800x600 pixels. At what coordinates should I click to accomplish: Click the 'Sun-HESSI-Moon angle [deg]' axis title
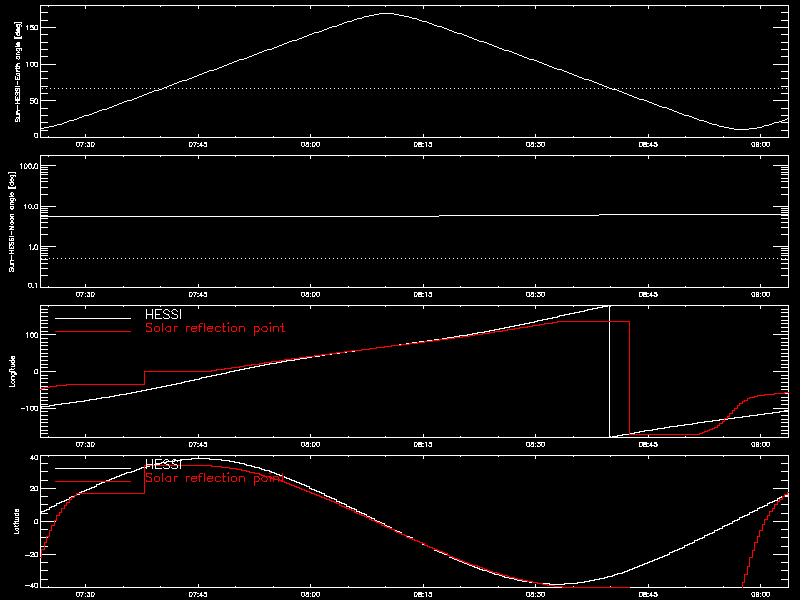[x=12, y=221]
